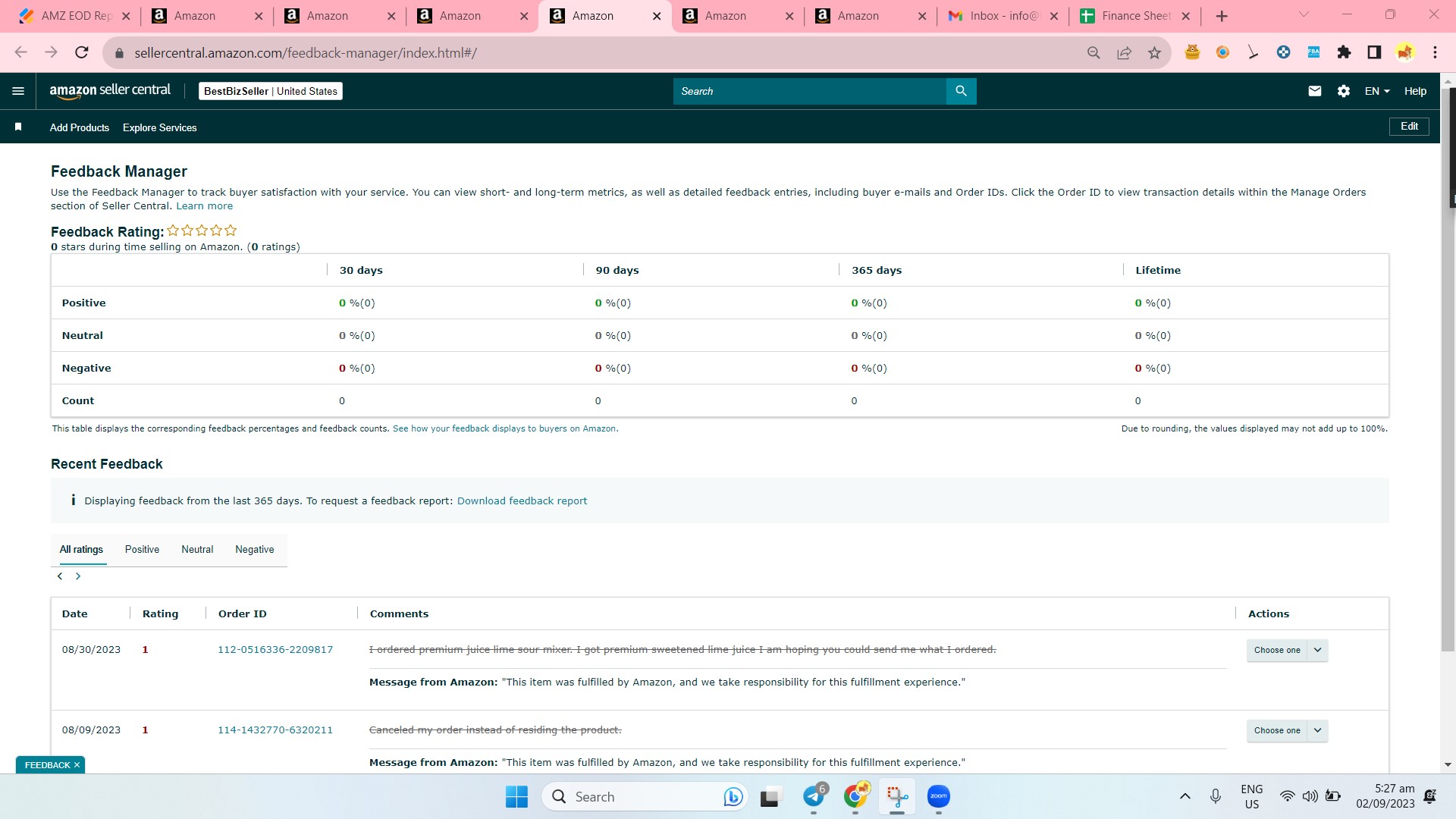Open Choose one dropdown for order 112-0516336-2209817

pos(1287,650)
